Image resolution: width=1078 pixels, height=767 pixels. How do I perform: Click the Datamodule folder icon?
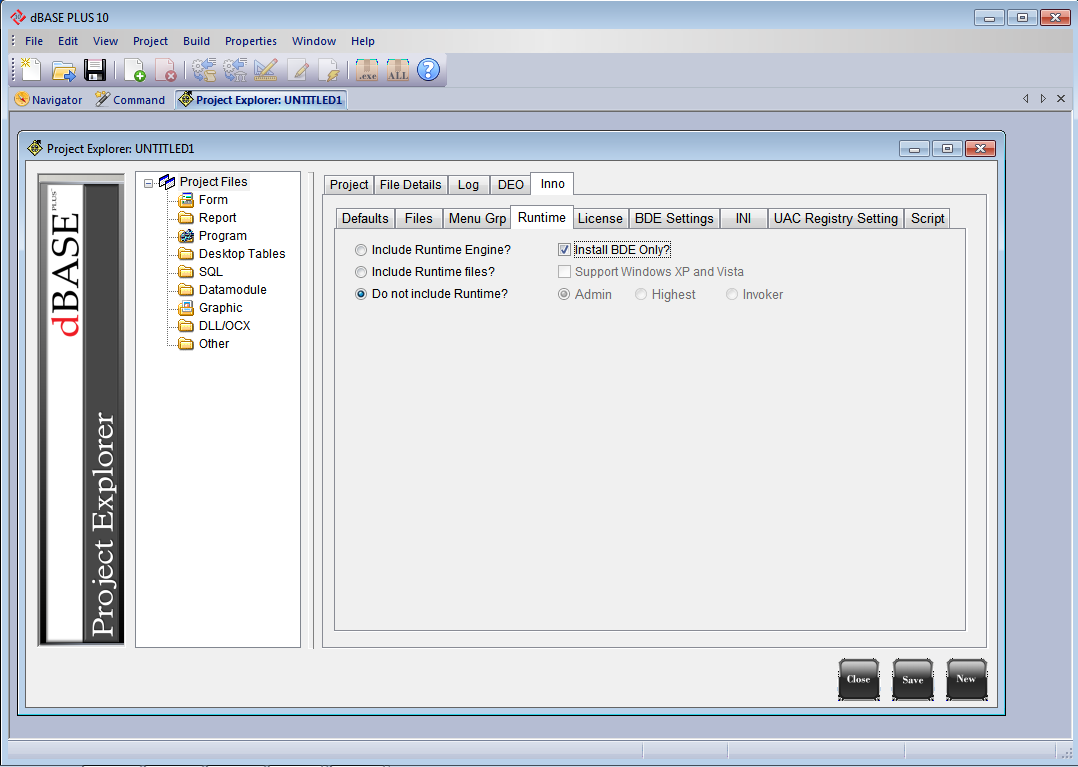(186, 289)
